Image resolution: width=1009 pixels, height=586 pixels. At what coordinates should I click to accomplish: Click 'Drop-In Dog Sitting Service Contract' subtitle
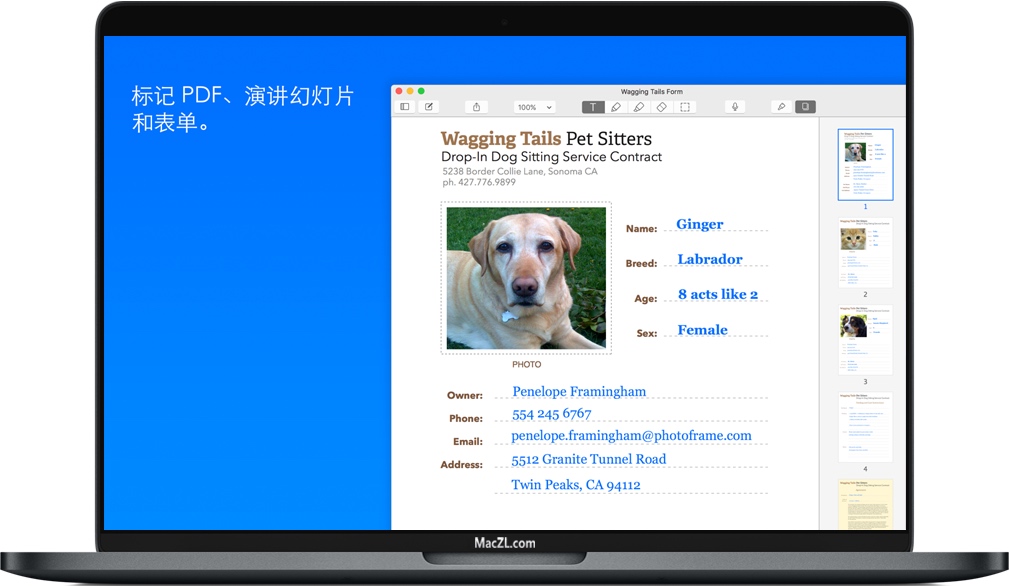[551, 156]
